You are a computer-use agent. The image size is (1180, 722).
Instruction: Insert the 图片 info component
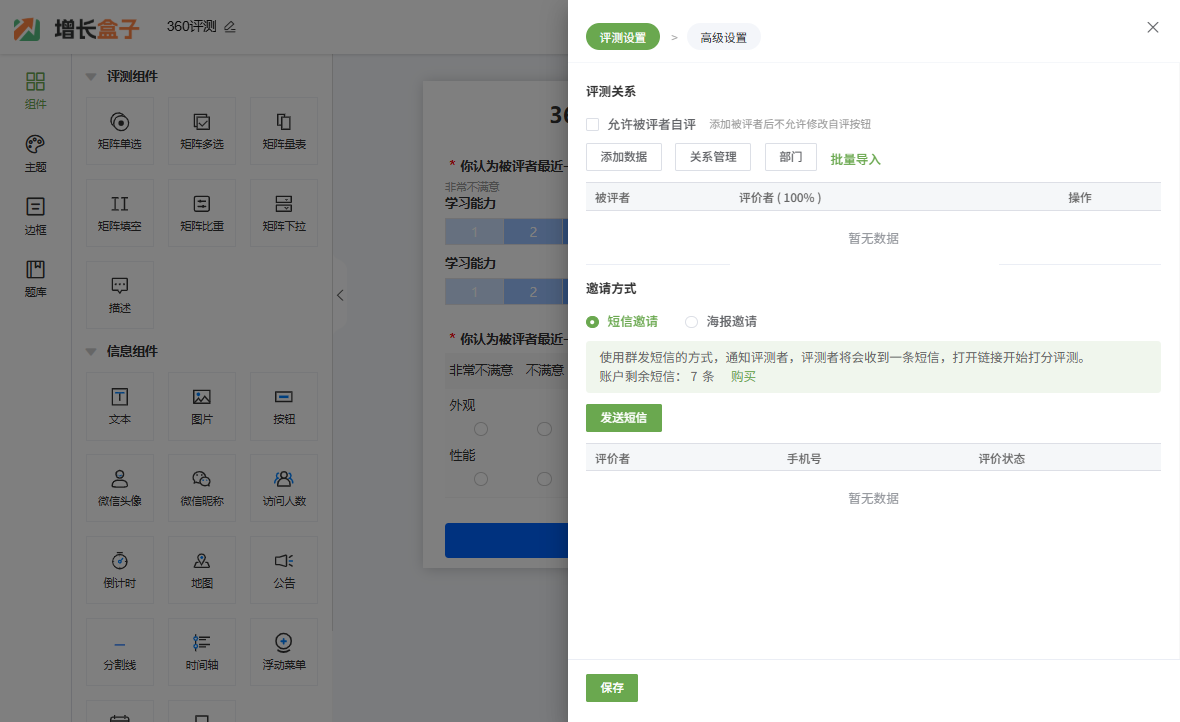point(202,407)
